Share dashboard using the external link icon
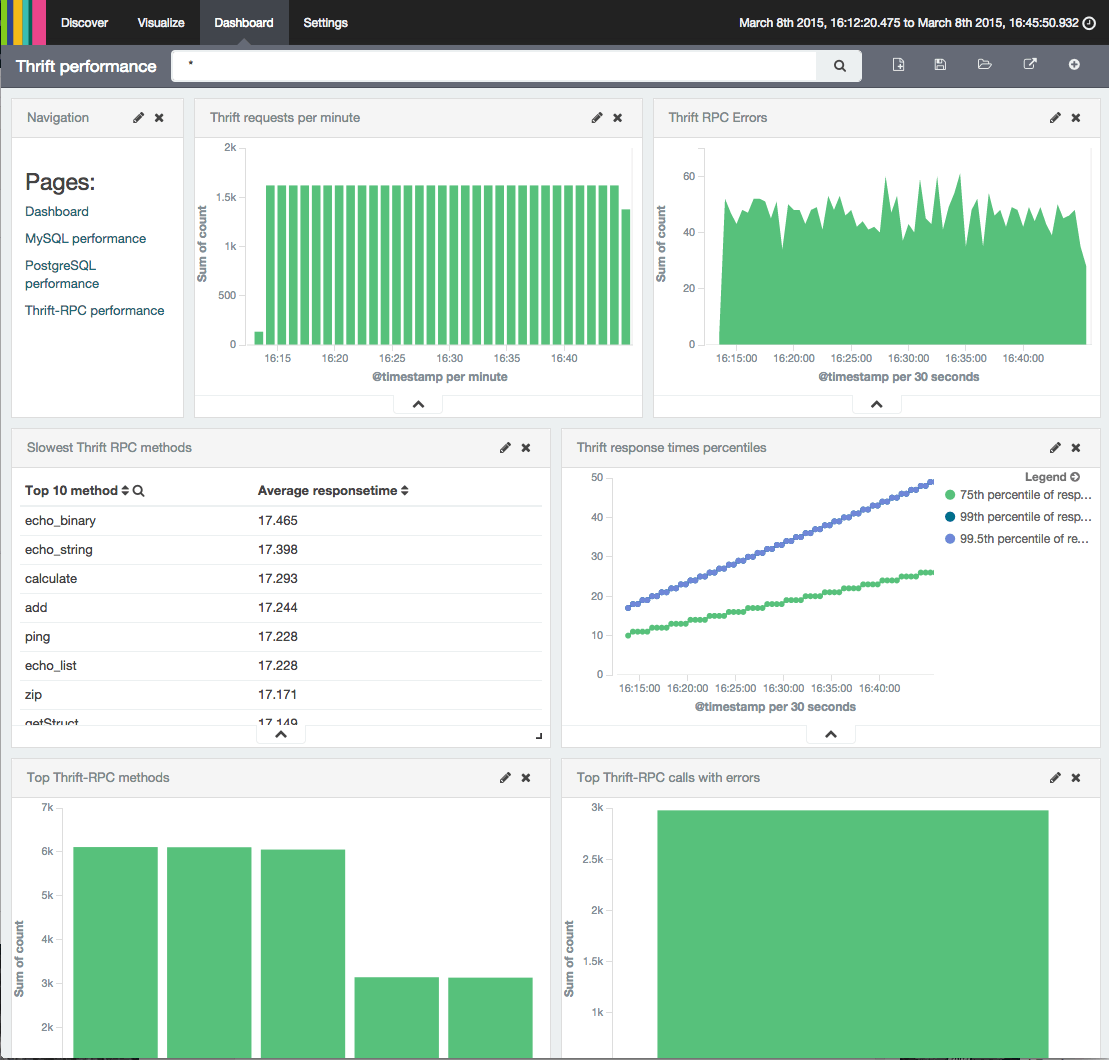 1030,64
